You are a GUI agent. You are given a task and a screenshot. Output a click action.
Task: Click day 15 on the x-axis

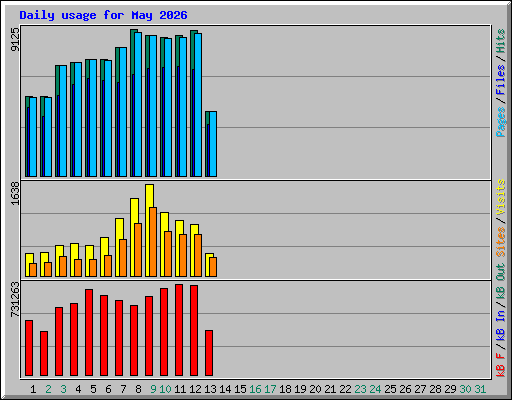[x=240, y=389]
